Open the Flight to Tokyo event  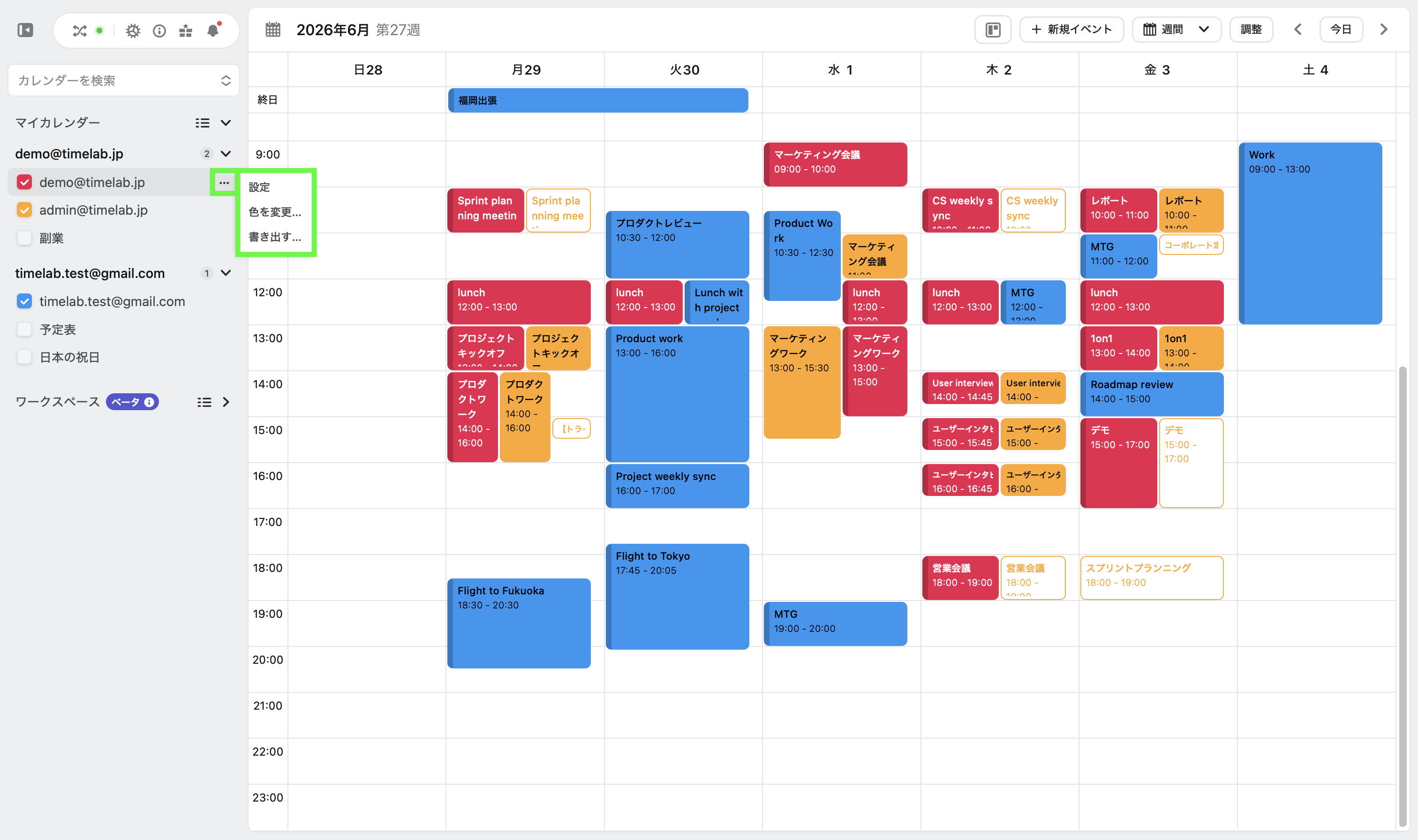(x=677, y=597)
